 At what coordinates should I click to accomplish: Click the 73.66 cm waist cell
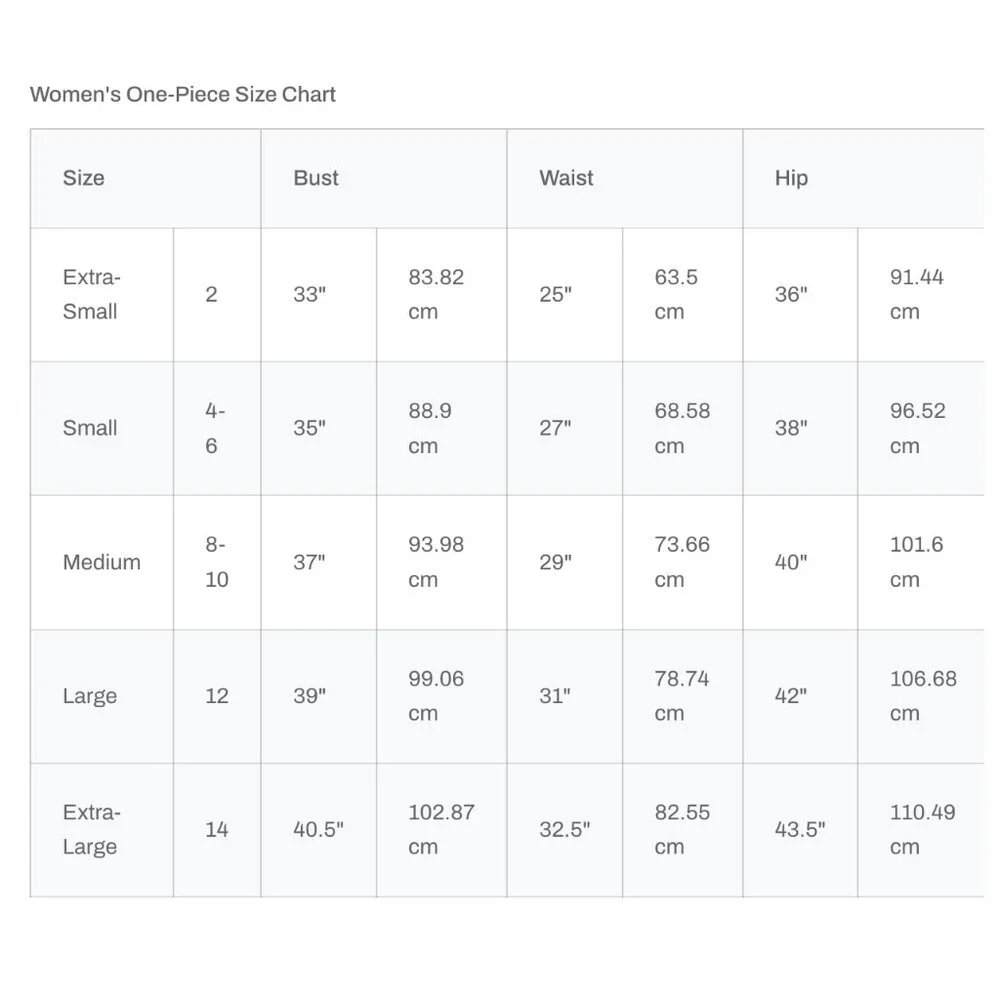click(x=682, y=562)
